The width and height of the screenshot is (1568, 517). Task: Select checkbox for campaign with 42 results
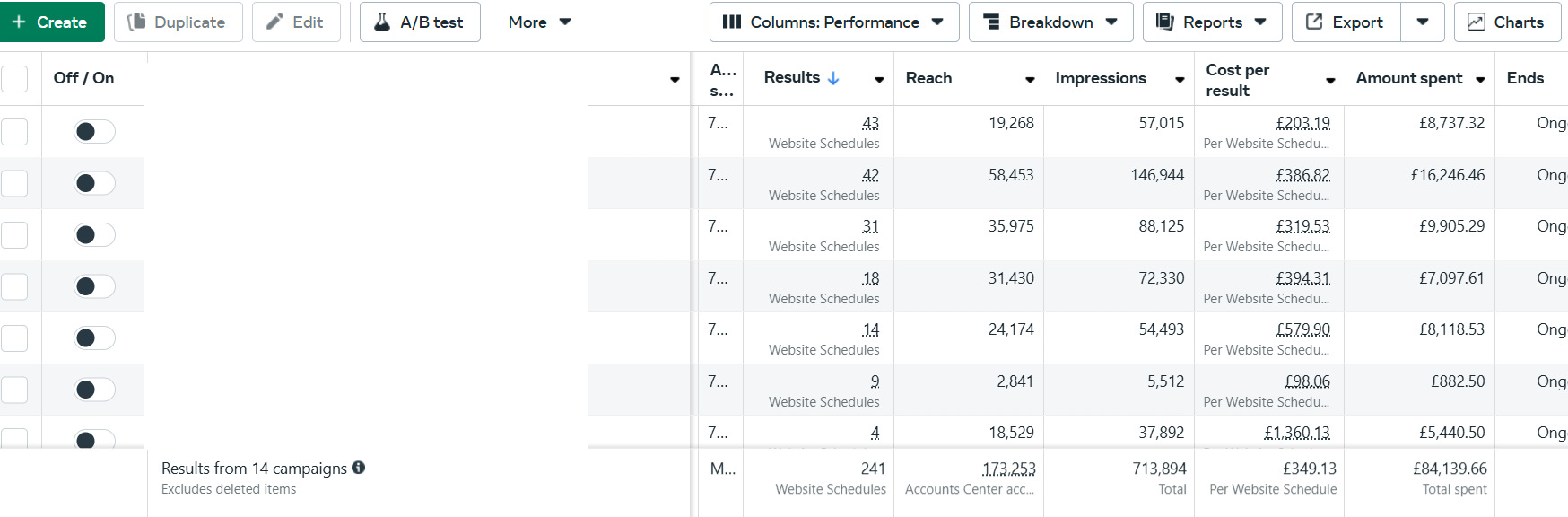click(x=14, y=184)
